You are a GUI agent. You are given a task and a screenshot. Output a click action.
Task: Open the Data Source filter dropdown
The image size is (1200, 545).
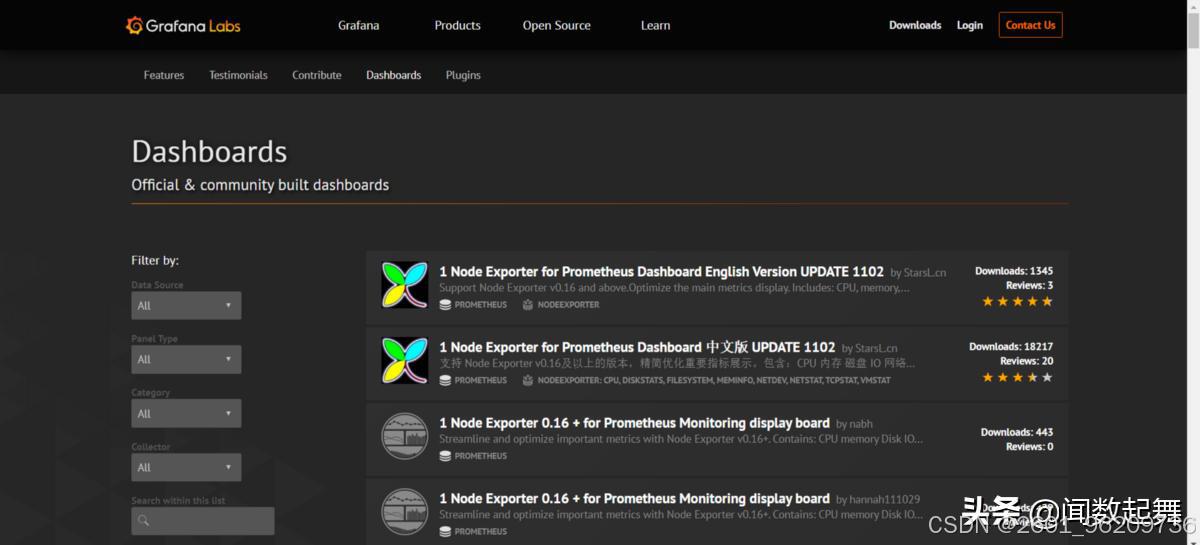186,306
